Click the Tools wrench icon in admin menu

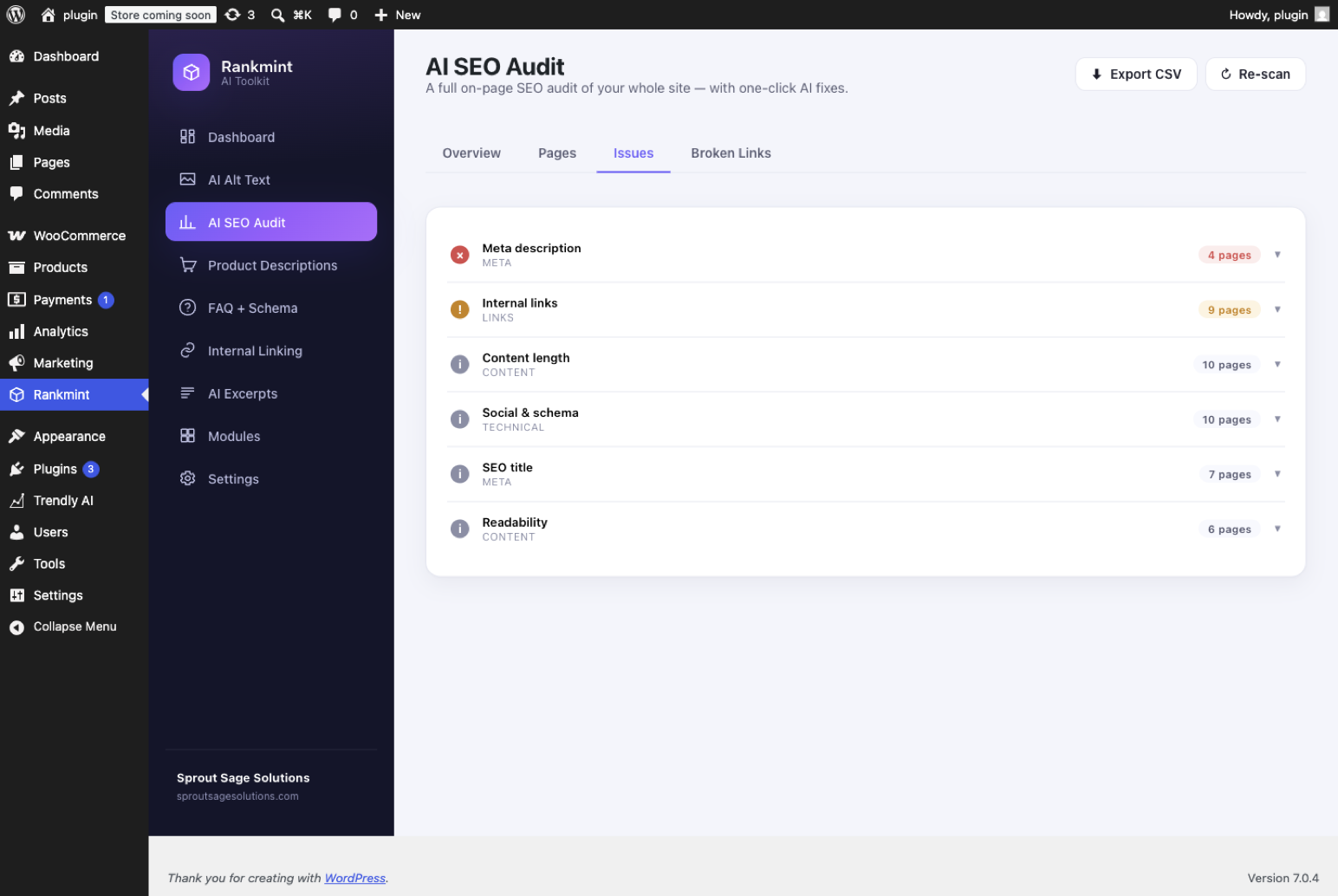(x=16, y=564)
